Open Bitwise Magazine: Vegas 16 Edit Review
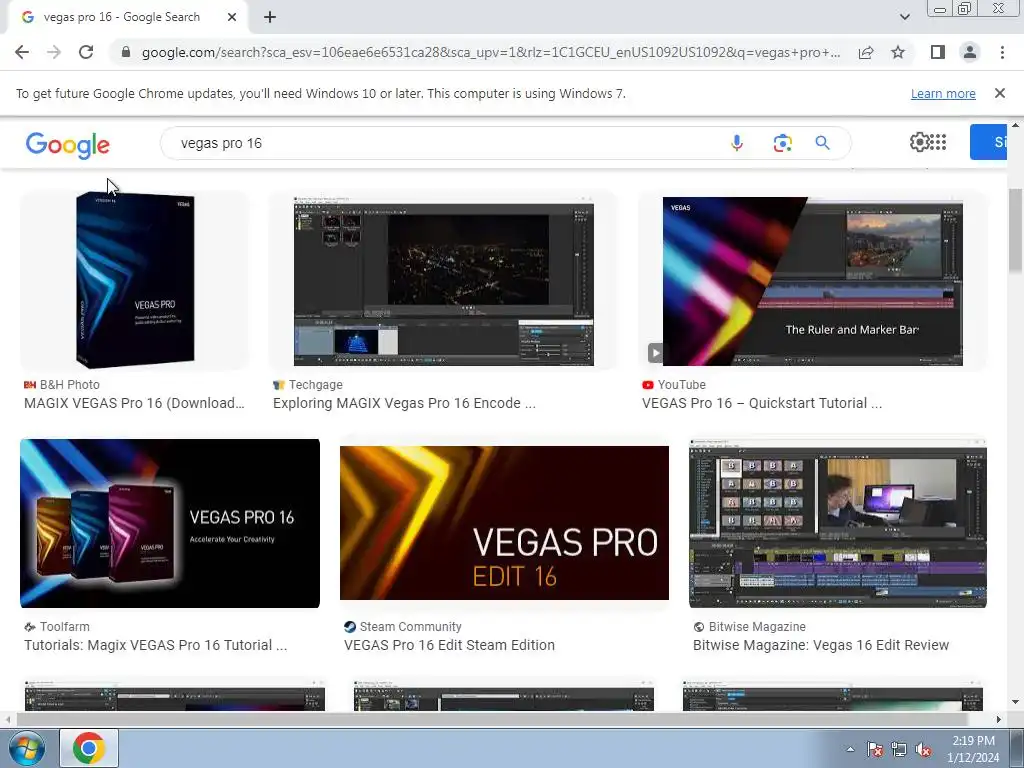 pyautogui.click(x=821, y=645)
